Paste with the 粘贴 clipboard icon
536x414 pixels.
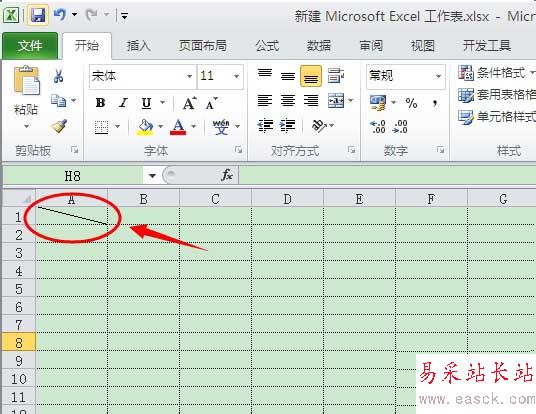26,81
